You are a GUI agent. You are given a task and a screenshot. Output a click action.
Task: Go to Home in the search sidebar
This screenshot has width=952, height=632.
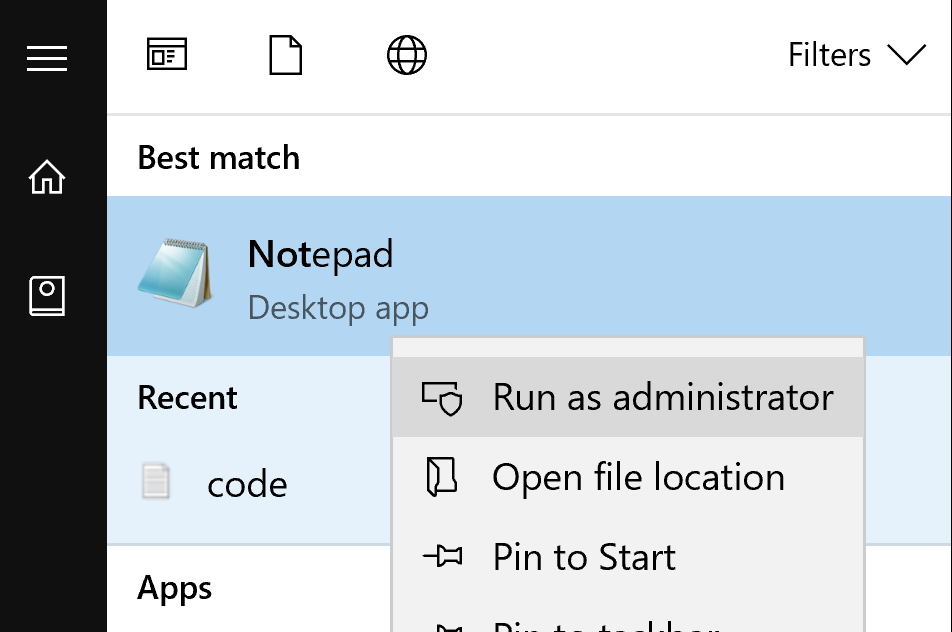point(47,177)
